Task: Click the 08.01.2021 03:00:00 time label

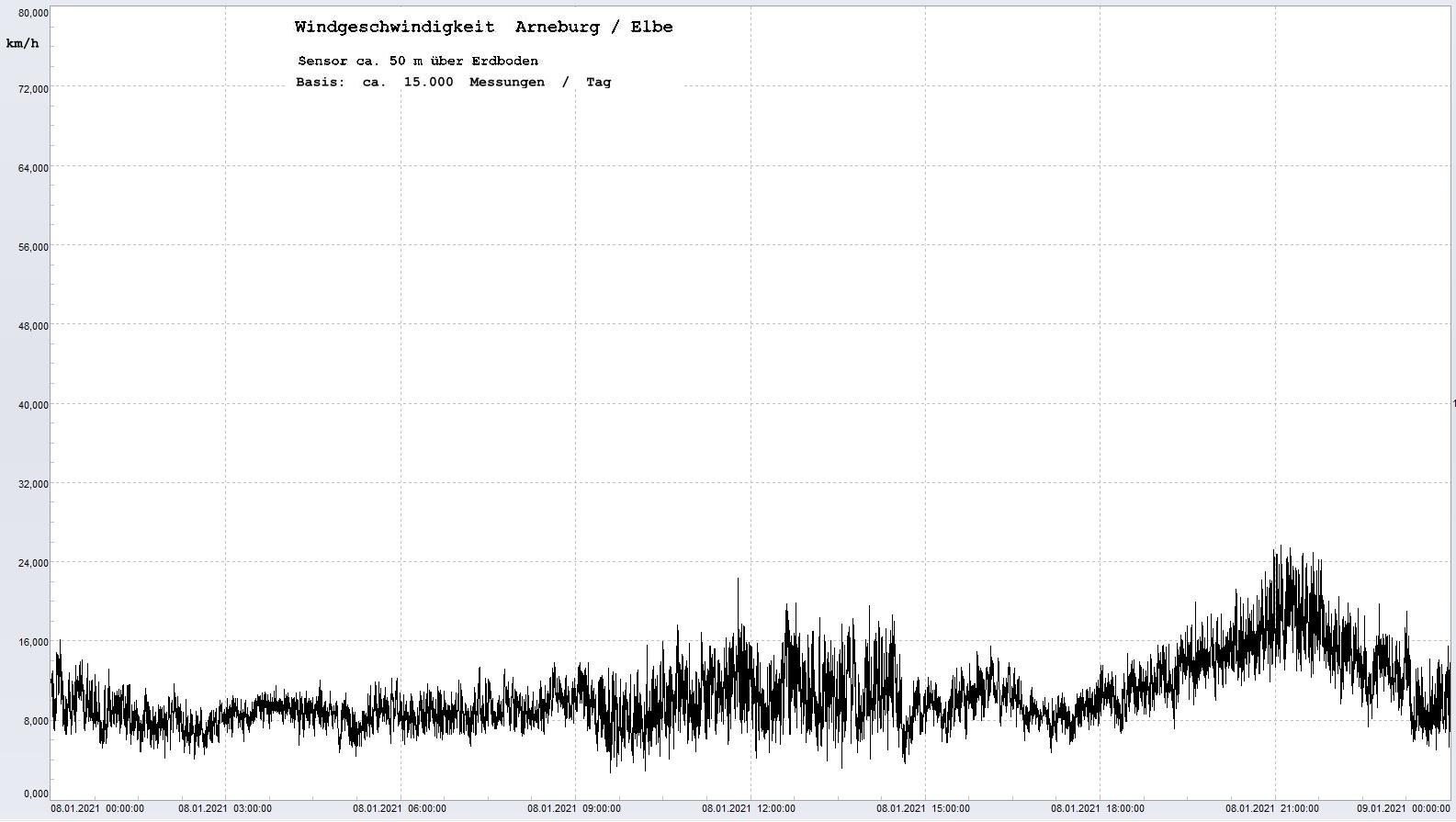Action: tap(225, 809)
